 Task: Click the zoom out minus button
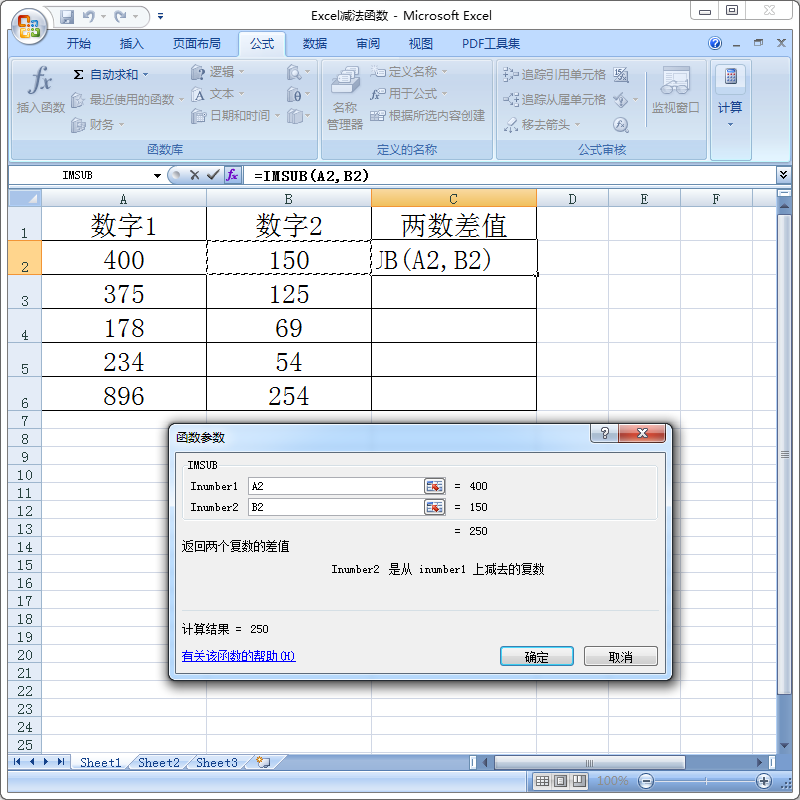(x=646, y=781)
